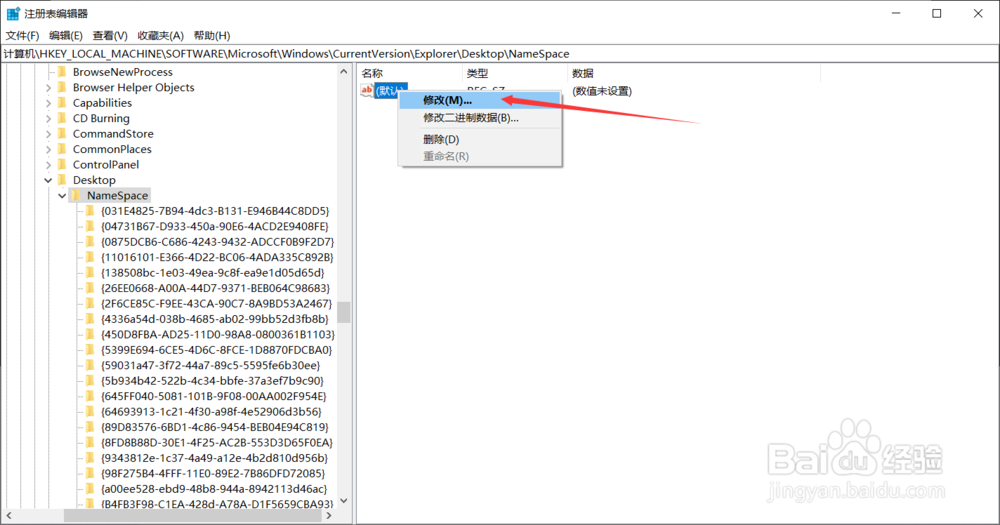The width and height of the screenshot is (1000, 525).
Task: Expand the Browser Helper Objects key
Action: coord(48,87)
